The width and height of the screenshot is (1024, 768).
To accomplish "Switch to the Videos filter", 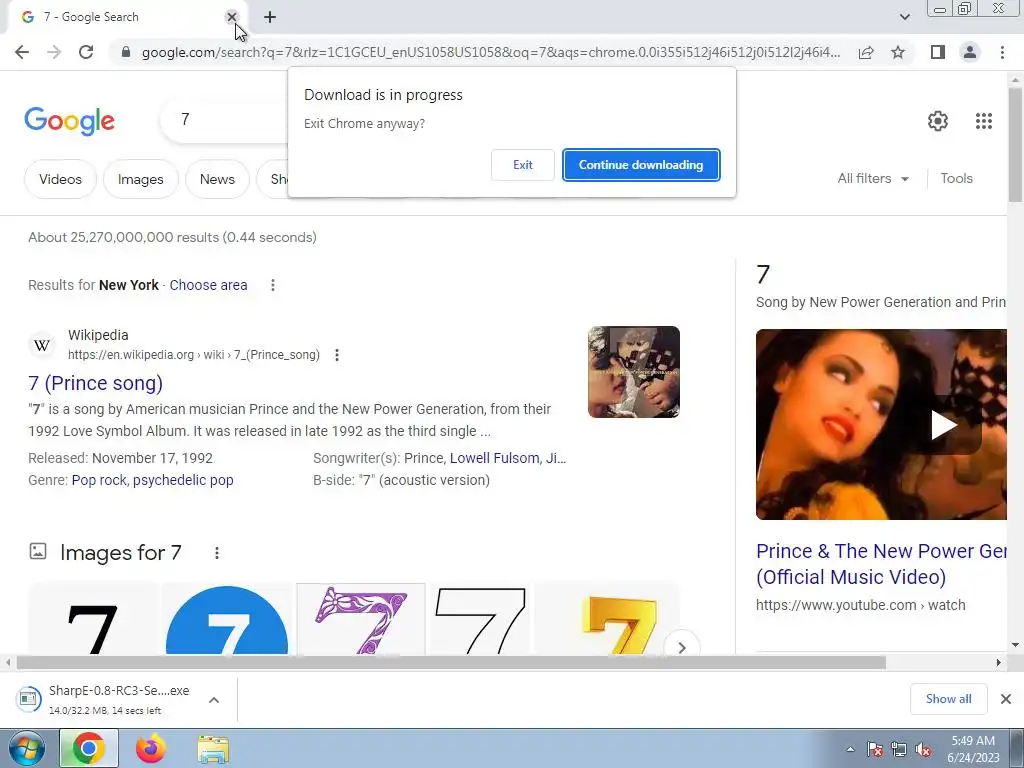I will pos(60,179).
